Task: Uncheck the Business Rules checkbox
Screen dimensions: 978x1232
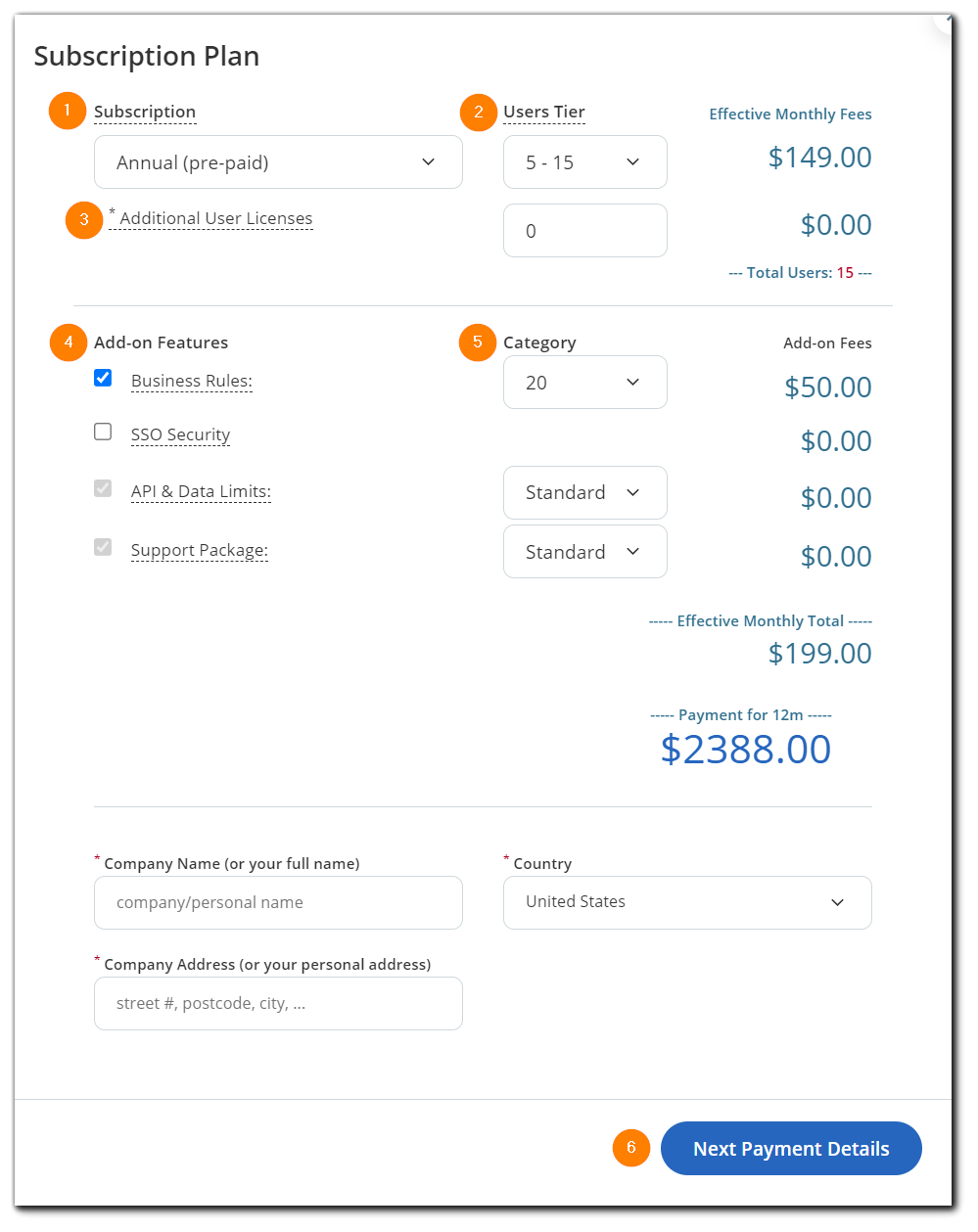Action: (x=103, y=378)
